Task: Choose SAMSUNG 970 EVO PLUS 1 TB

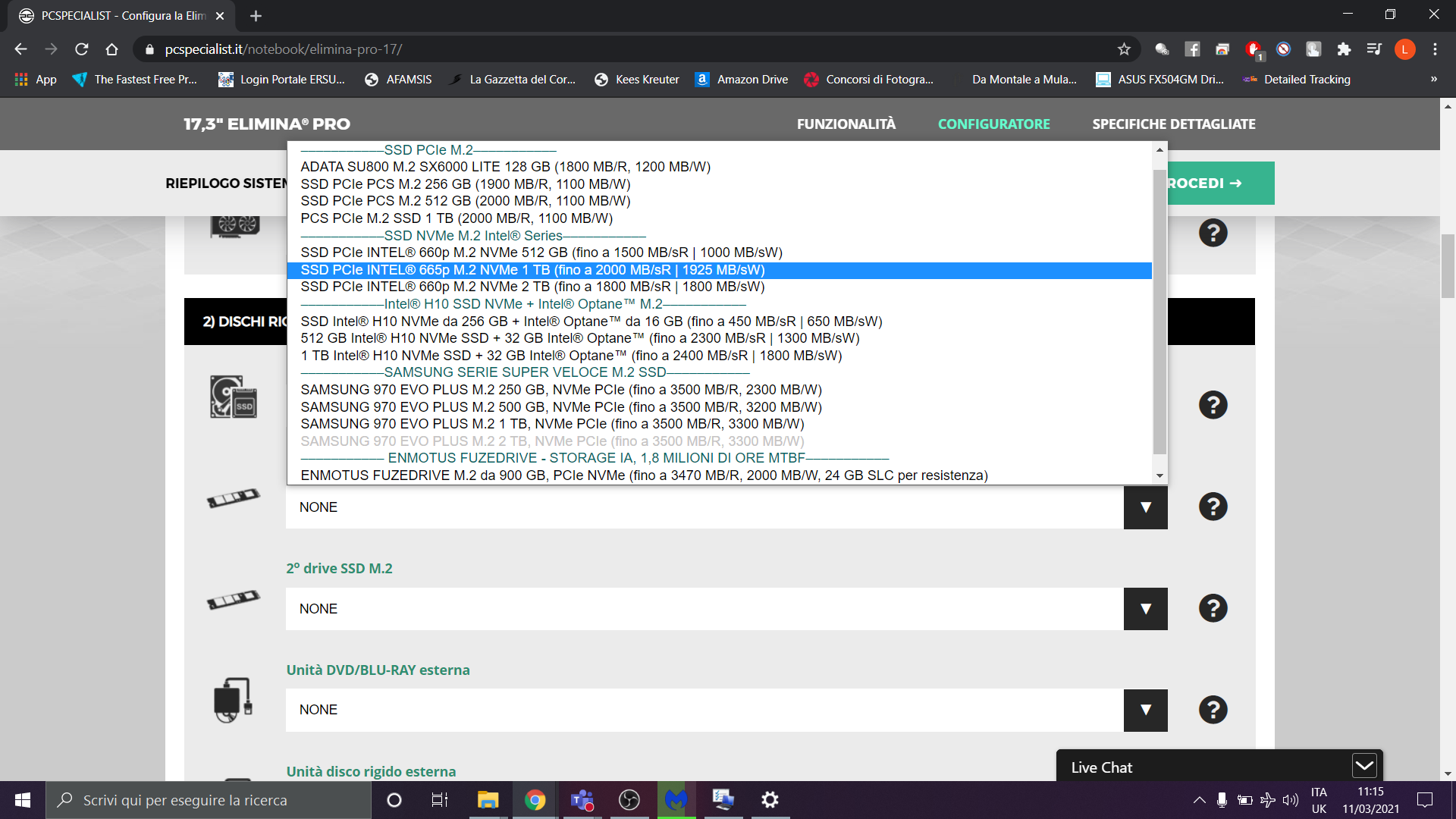Action: pos(719,424)
